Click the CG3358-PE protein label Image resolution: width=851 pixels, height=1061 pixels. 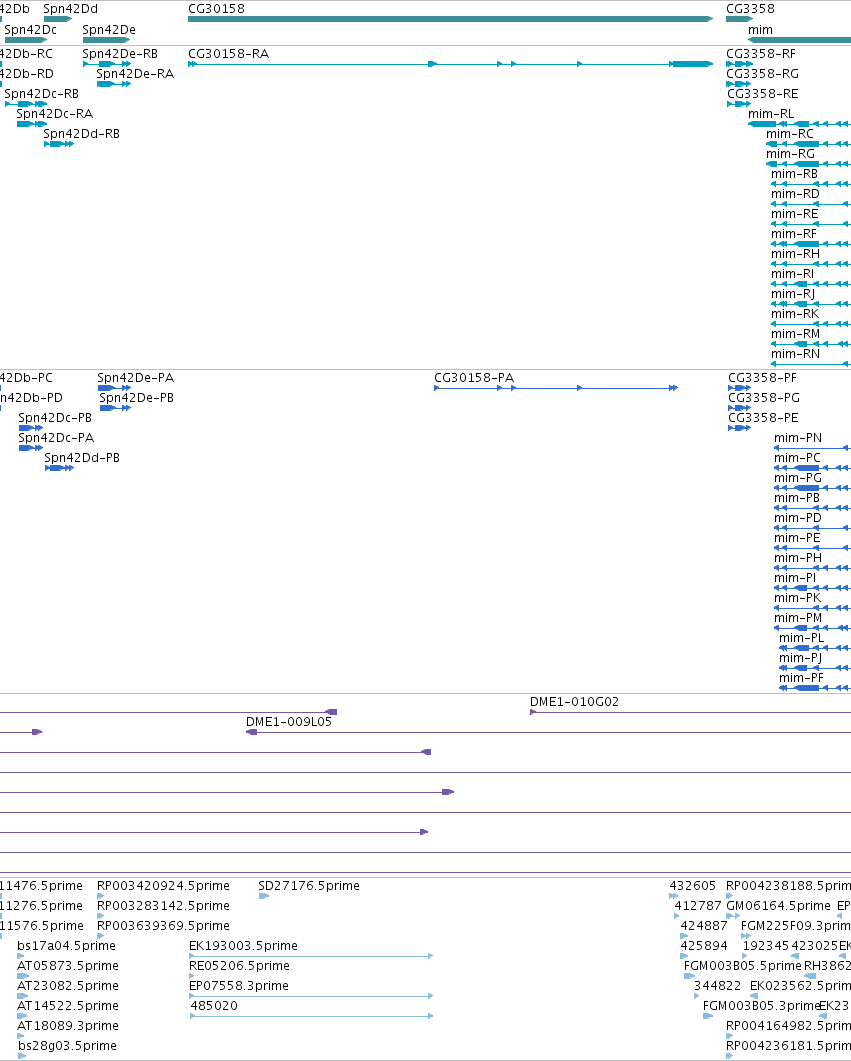[763, 417]
